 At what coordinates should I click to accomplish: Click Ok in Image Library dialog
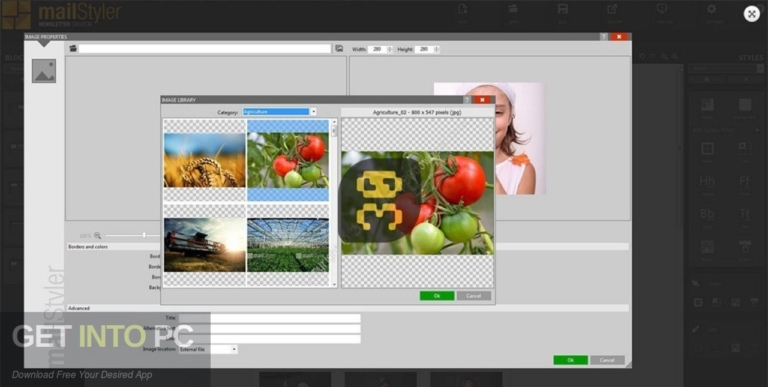pyautogui.click(x=437, y=296)
